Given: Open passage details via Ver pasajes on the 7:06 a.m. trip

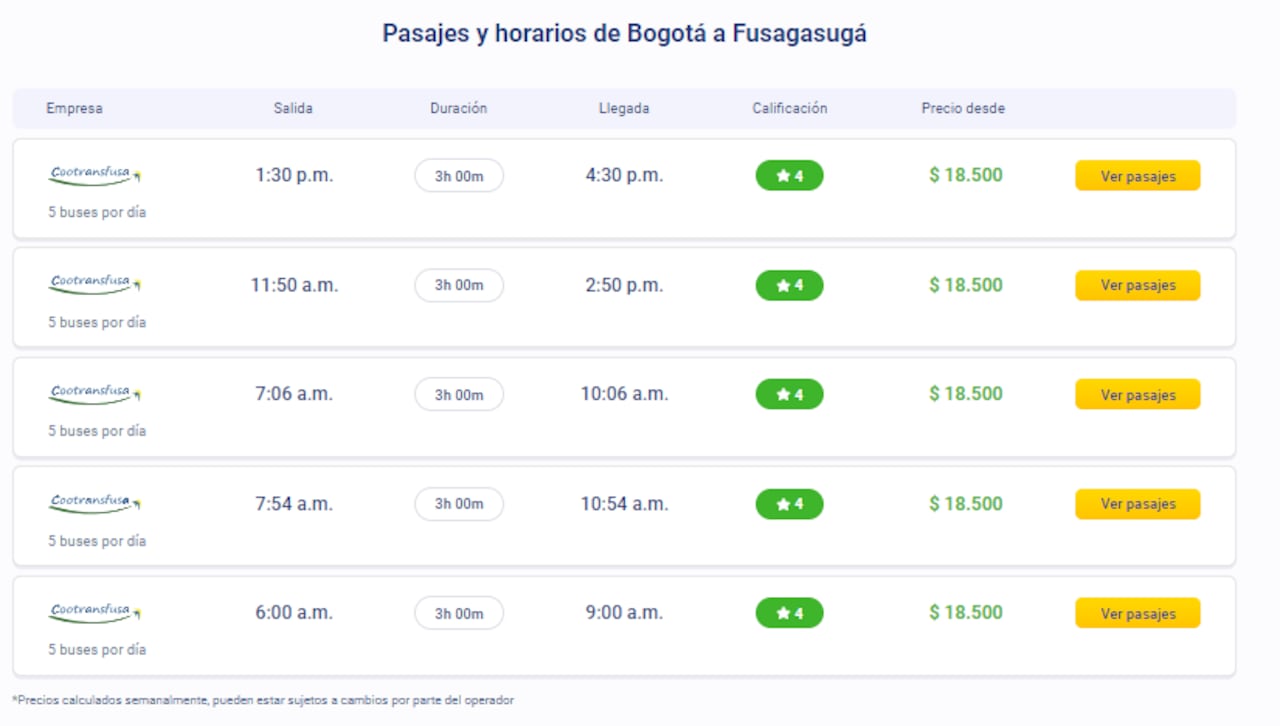Looking at the screenshot, I should [1137, 394].
